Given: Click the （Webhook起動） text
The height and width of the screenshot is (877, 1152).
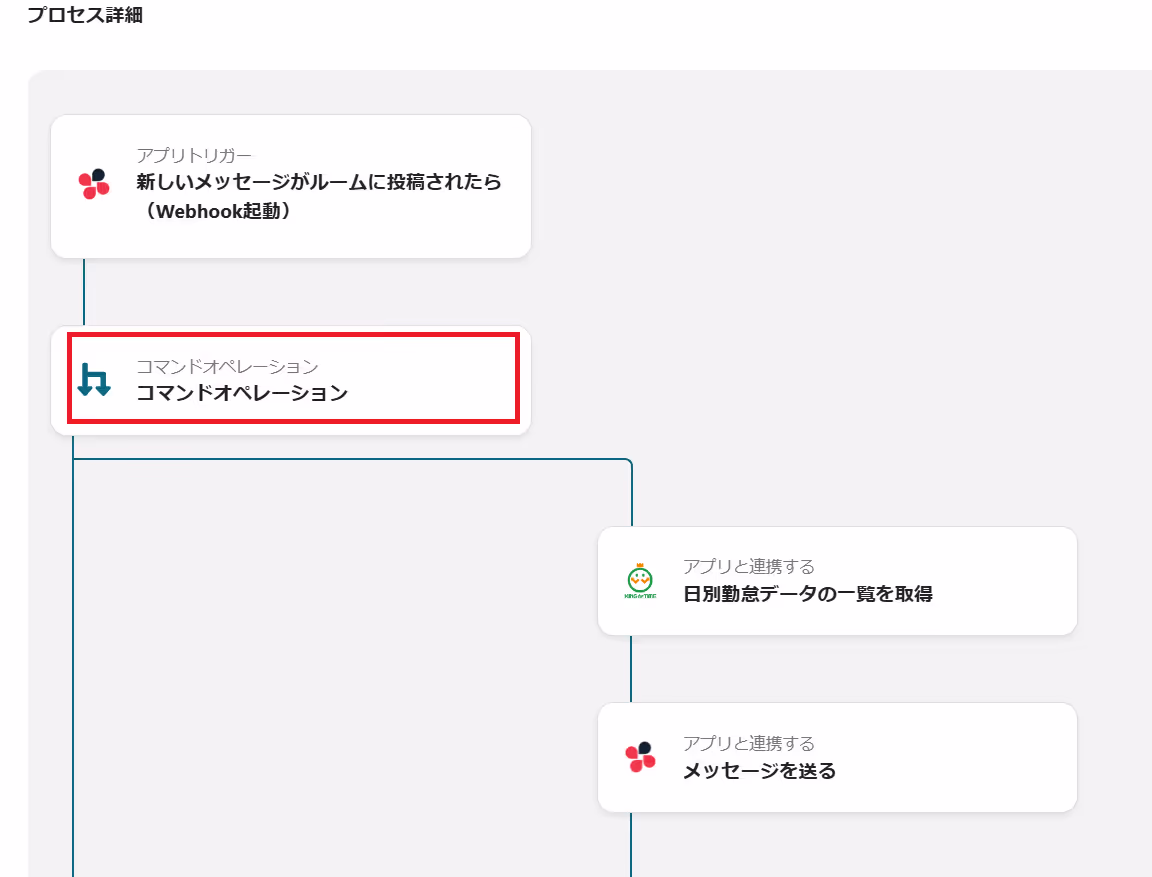Looking at the screenshot, I should 219,211.
